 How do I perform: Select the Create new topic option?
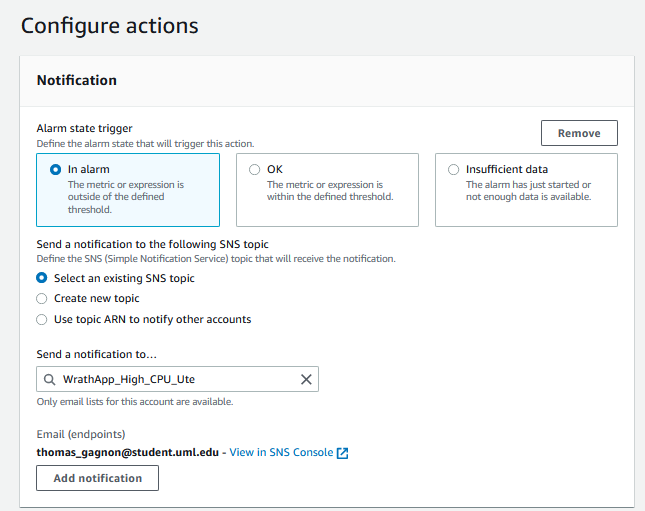42,299
